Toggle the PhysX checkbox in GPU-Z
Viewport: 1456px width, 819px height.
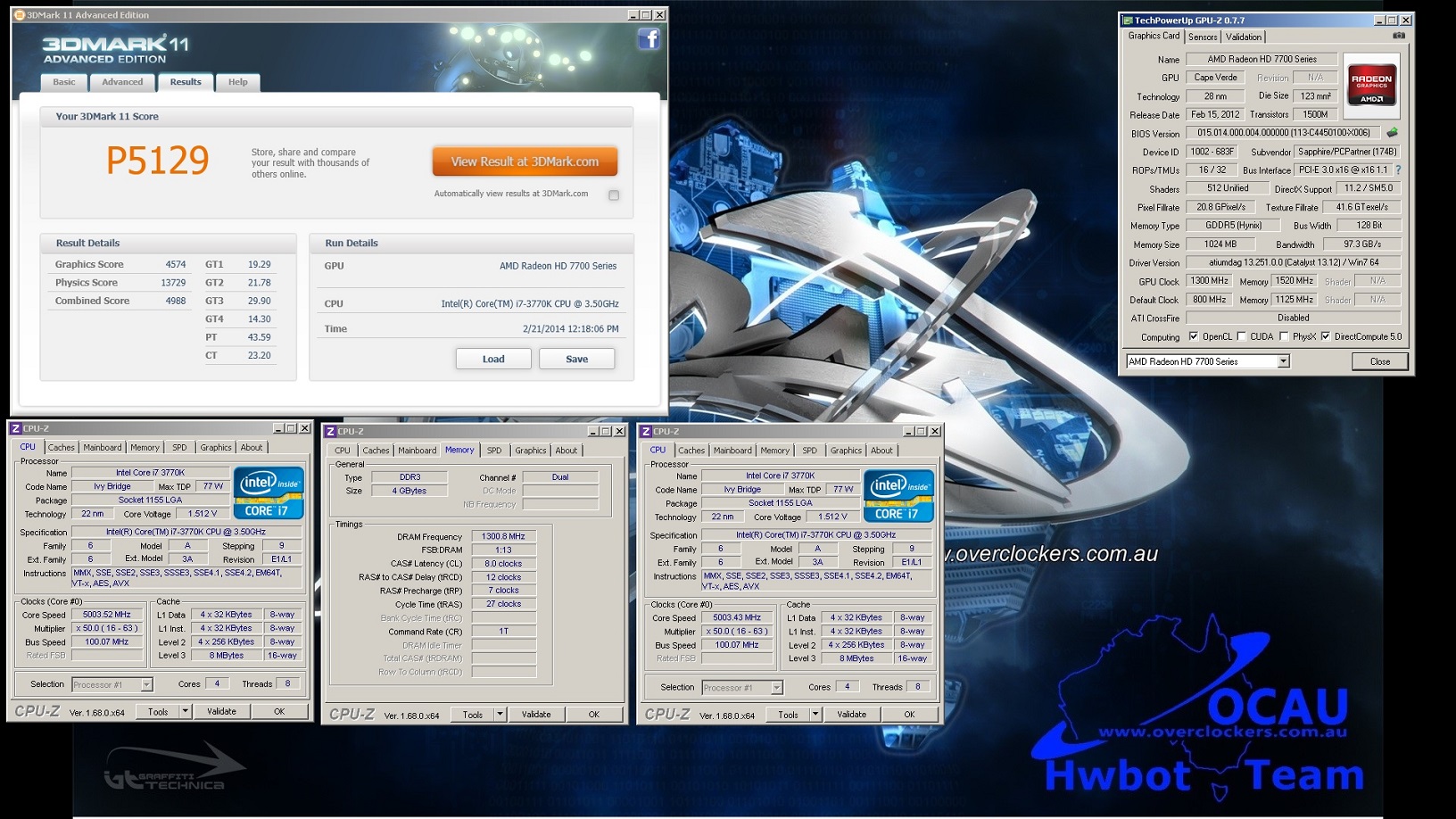point(1284,336)
